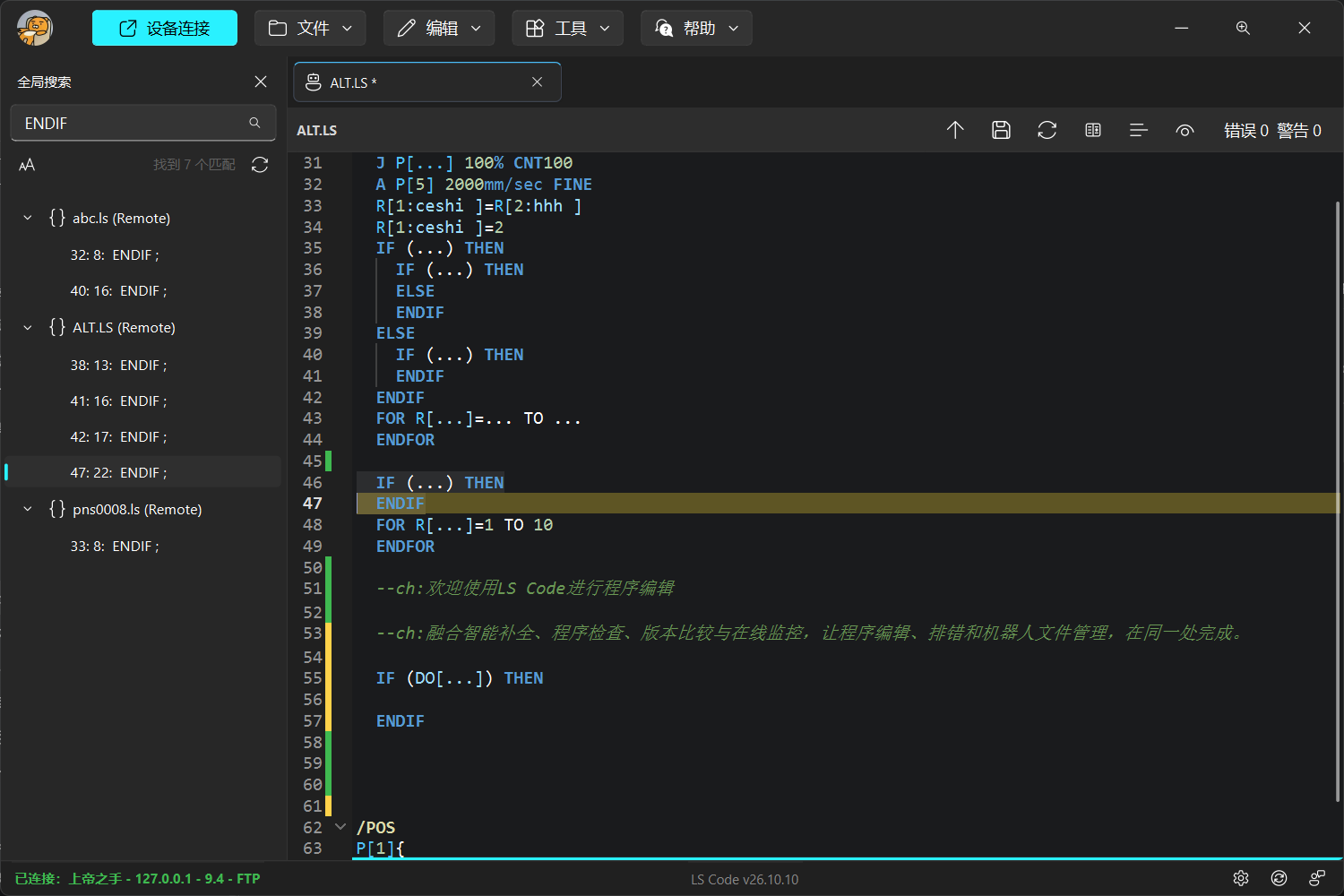
Task: Click the mascot logo in title bar
Action: 35,28
